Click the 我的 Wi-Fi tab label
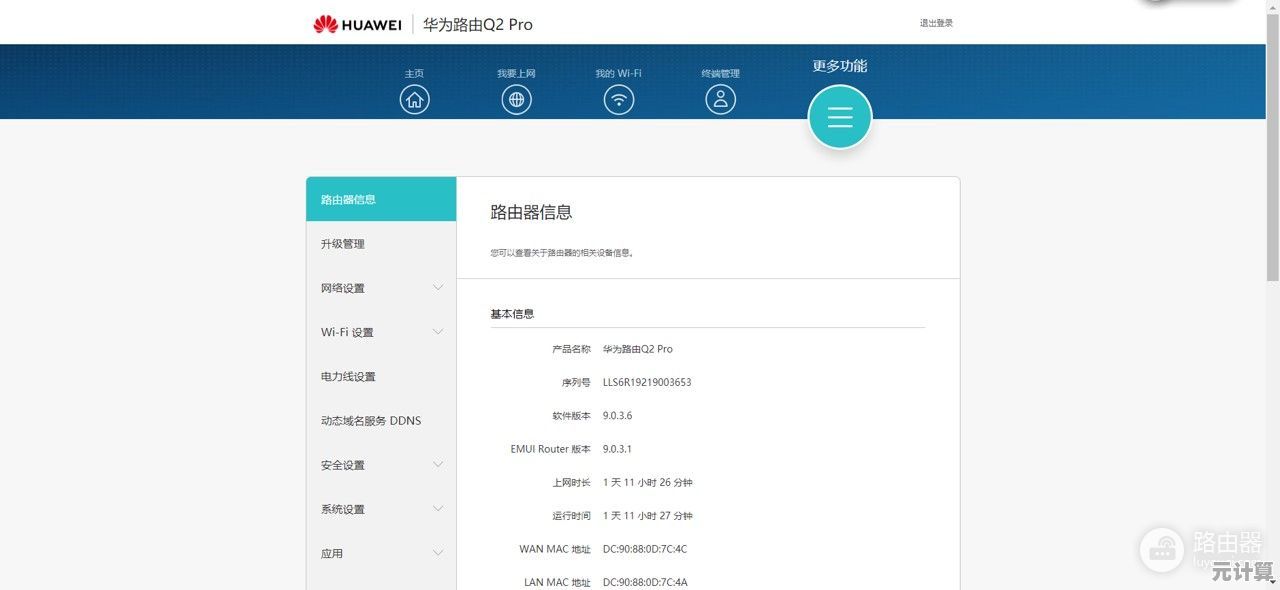1280x590 pixels. (x=618, y=74)
